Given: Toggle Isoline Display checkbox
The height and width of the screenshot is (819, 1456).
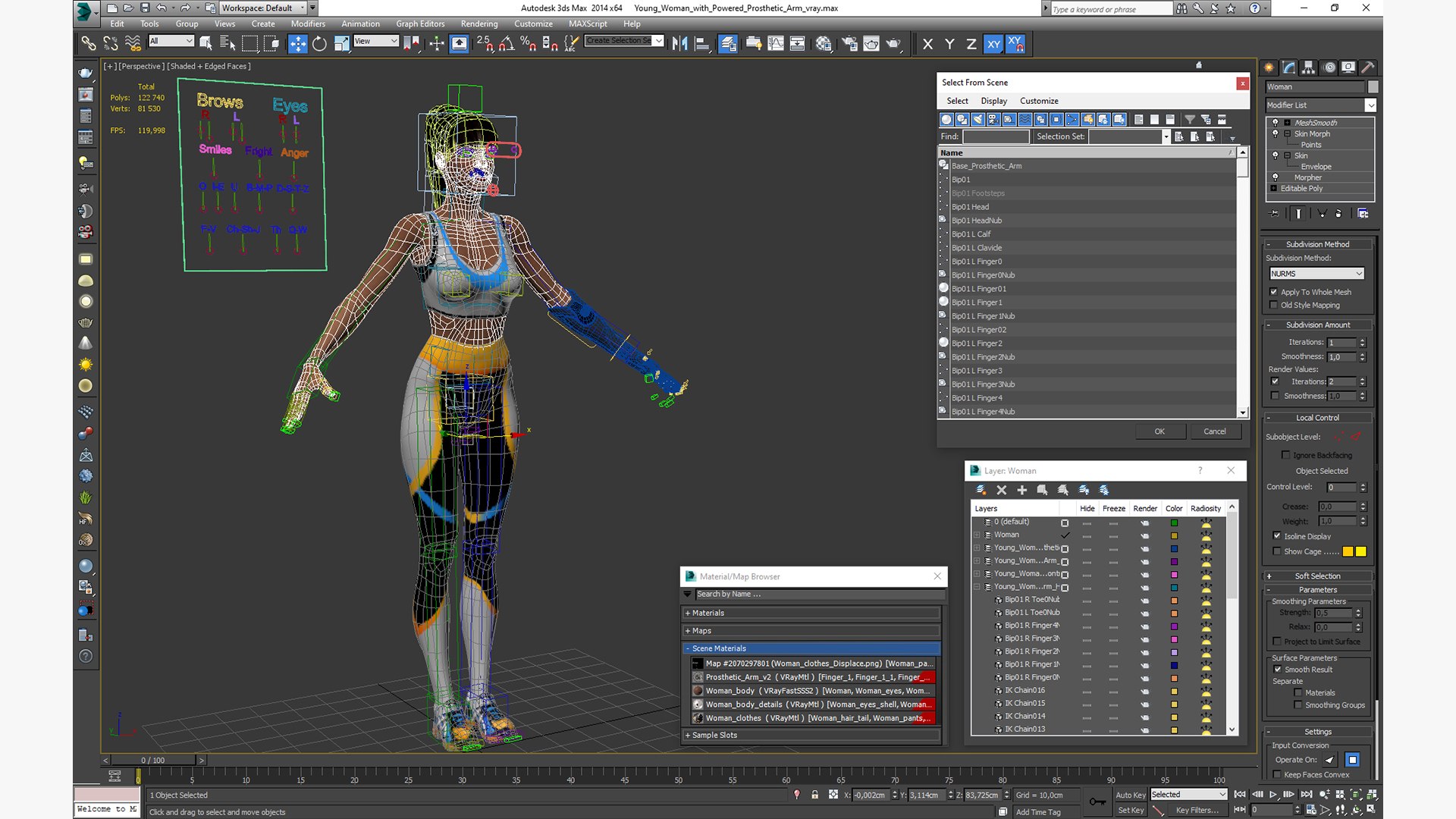Looking at the screenshot, I should (1277, 535).
